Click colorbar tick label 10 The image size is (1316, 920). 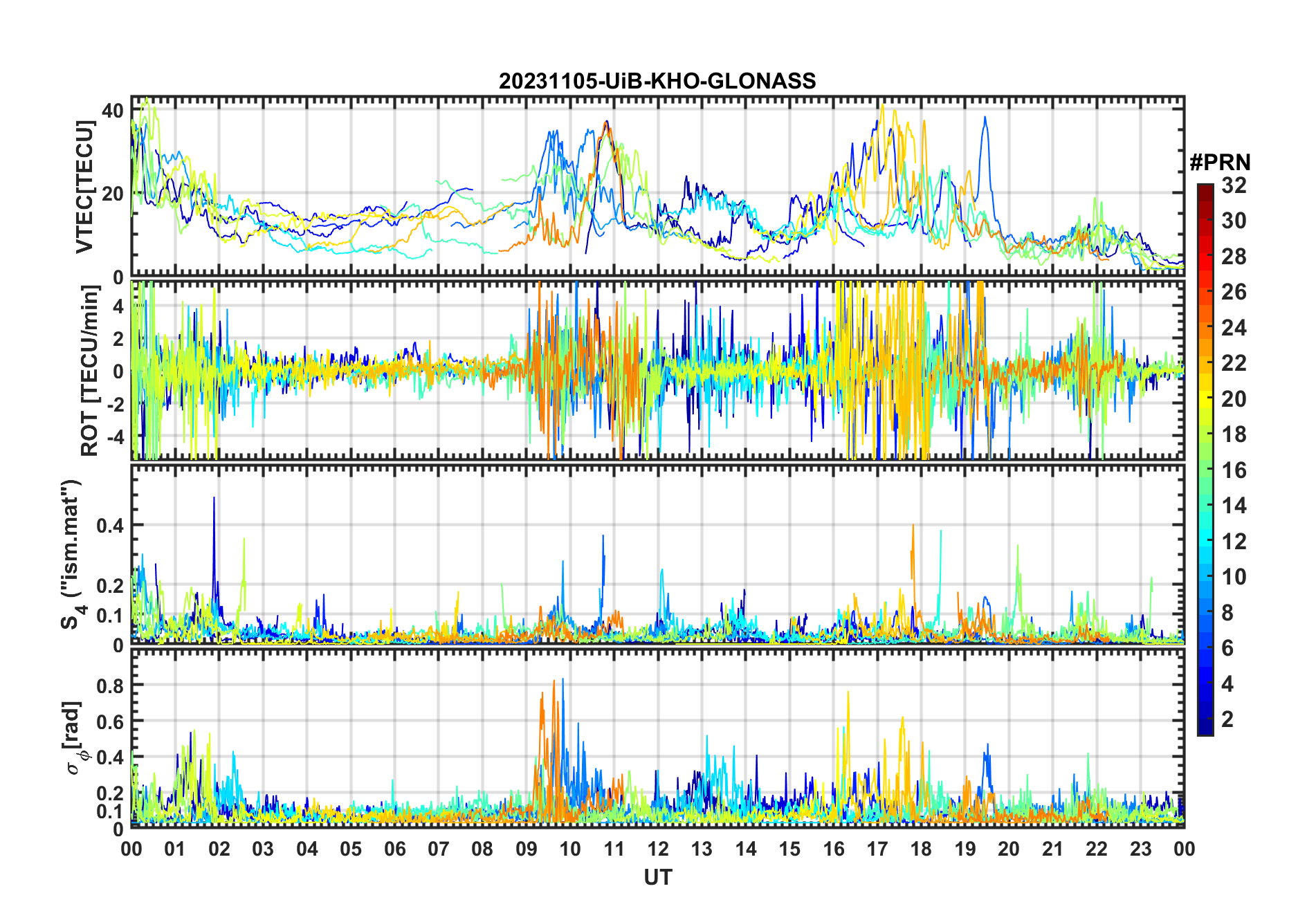1234,577
